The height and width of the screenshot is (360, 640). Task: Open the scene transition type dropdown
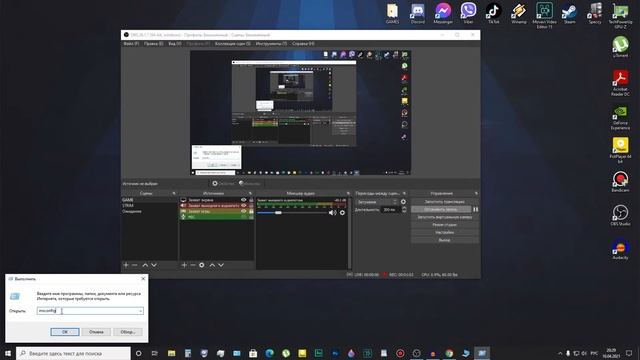coord(377,202)
